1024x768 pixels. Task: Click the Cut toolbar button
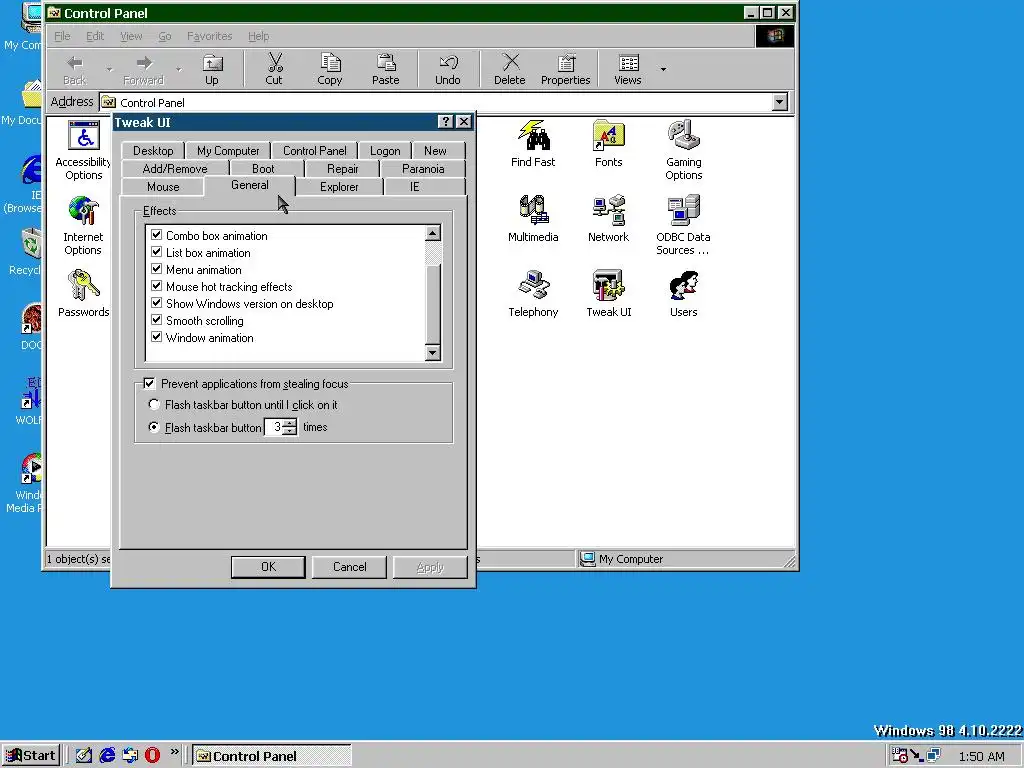(274, 69)
